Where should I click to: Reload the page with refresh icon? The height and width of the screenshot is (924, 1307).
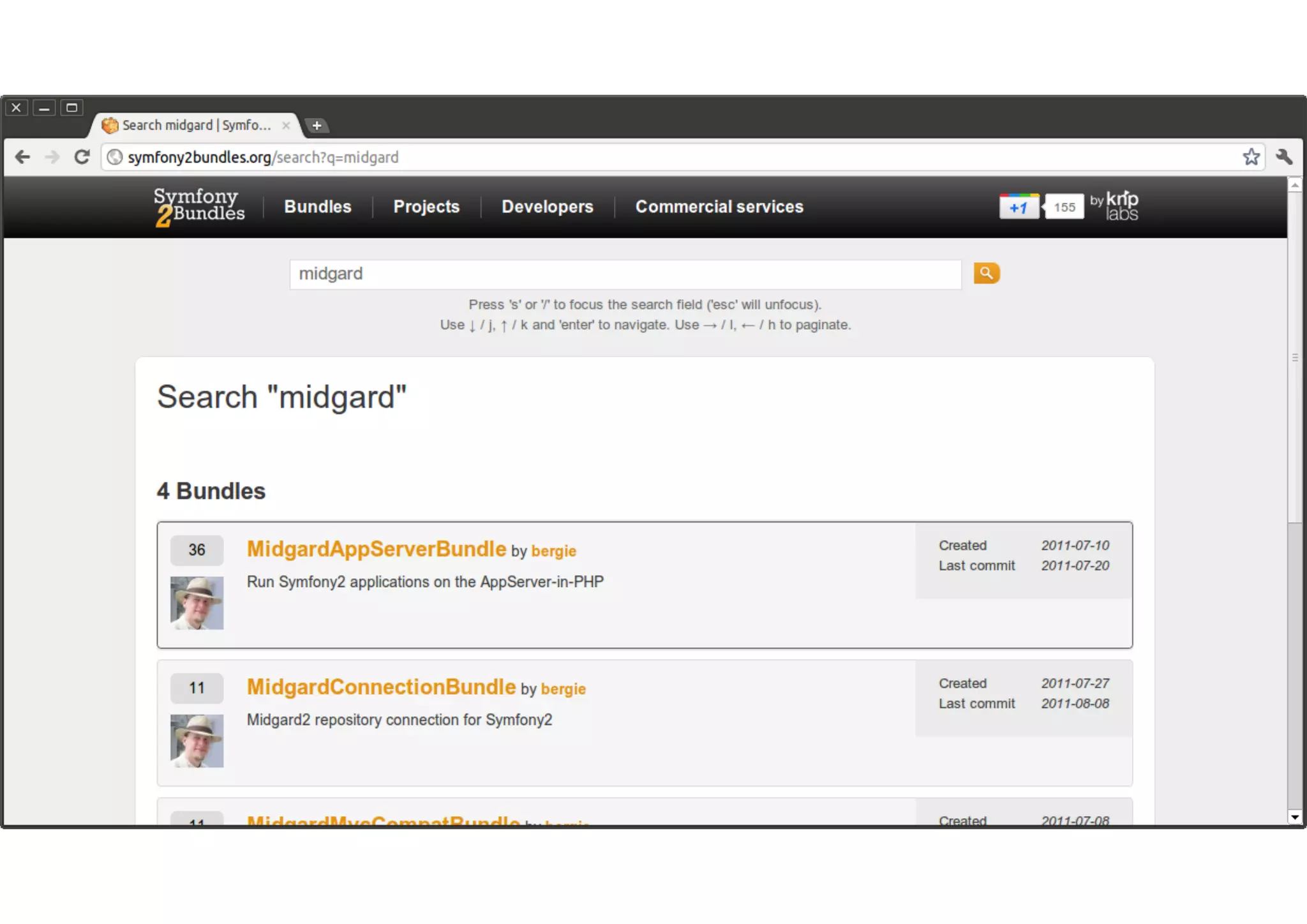[82, 157]
